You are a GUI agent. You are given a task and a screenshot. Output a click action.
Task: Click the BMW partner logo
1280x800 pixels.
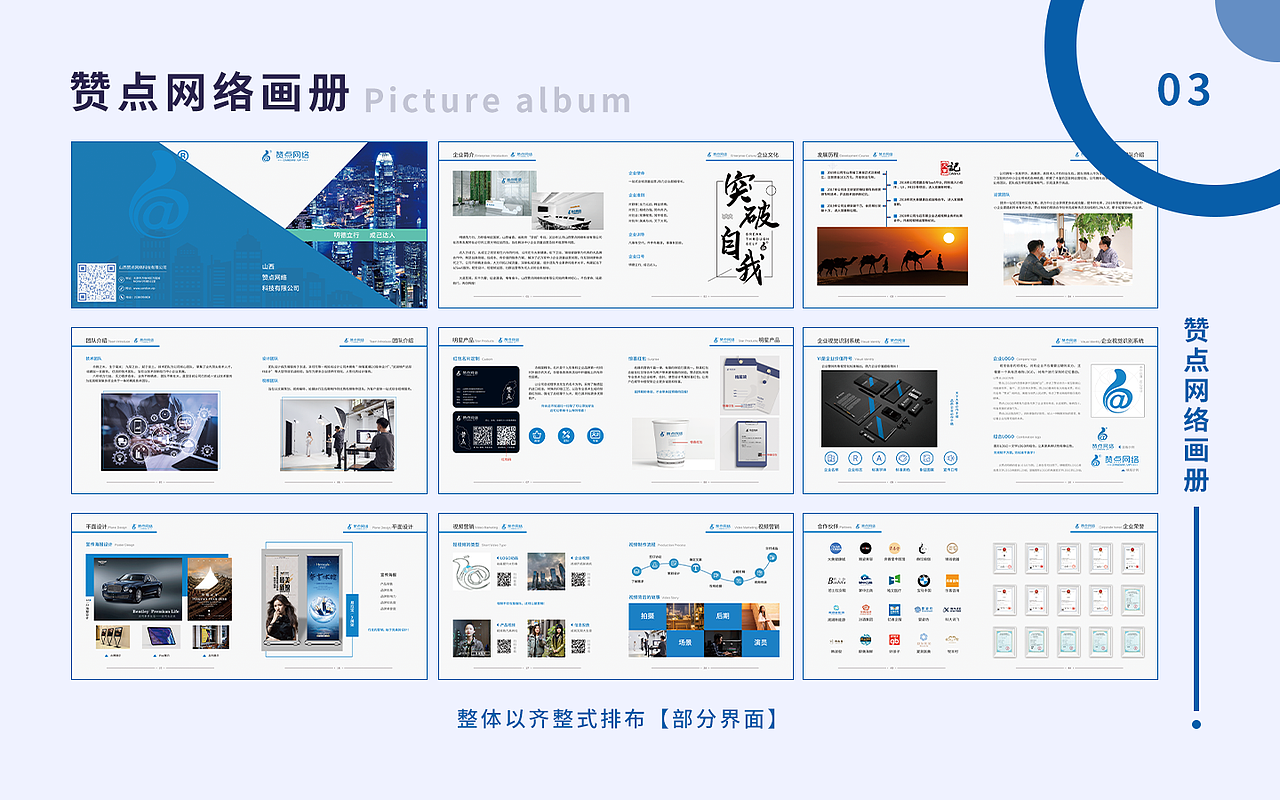point(923,579)
